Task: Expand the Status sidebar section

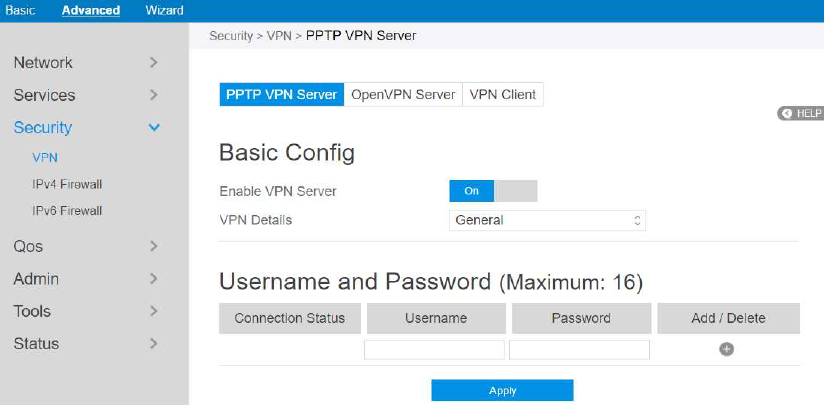Action: 85,343
